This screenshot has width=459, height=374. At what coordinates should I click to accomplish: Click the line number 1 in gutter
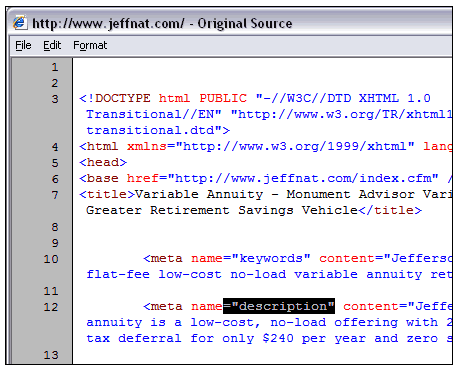tap(55, 67)
